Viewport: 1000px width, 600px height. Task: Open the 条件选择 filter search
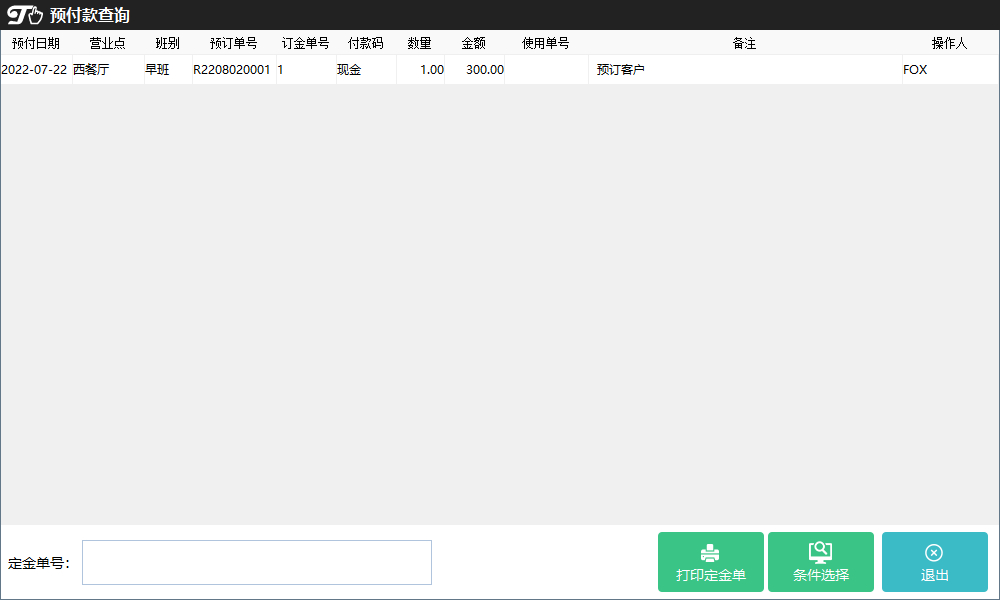tap(820, 562)
